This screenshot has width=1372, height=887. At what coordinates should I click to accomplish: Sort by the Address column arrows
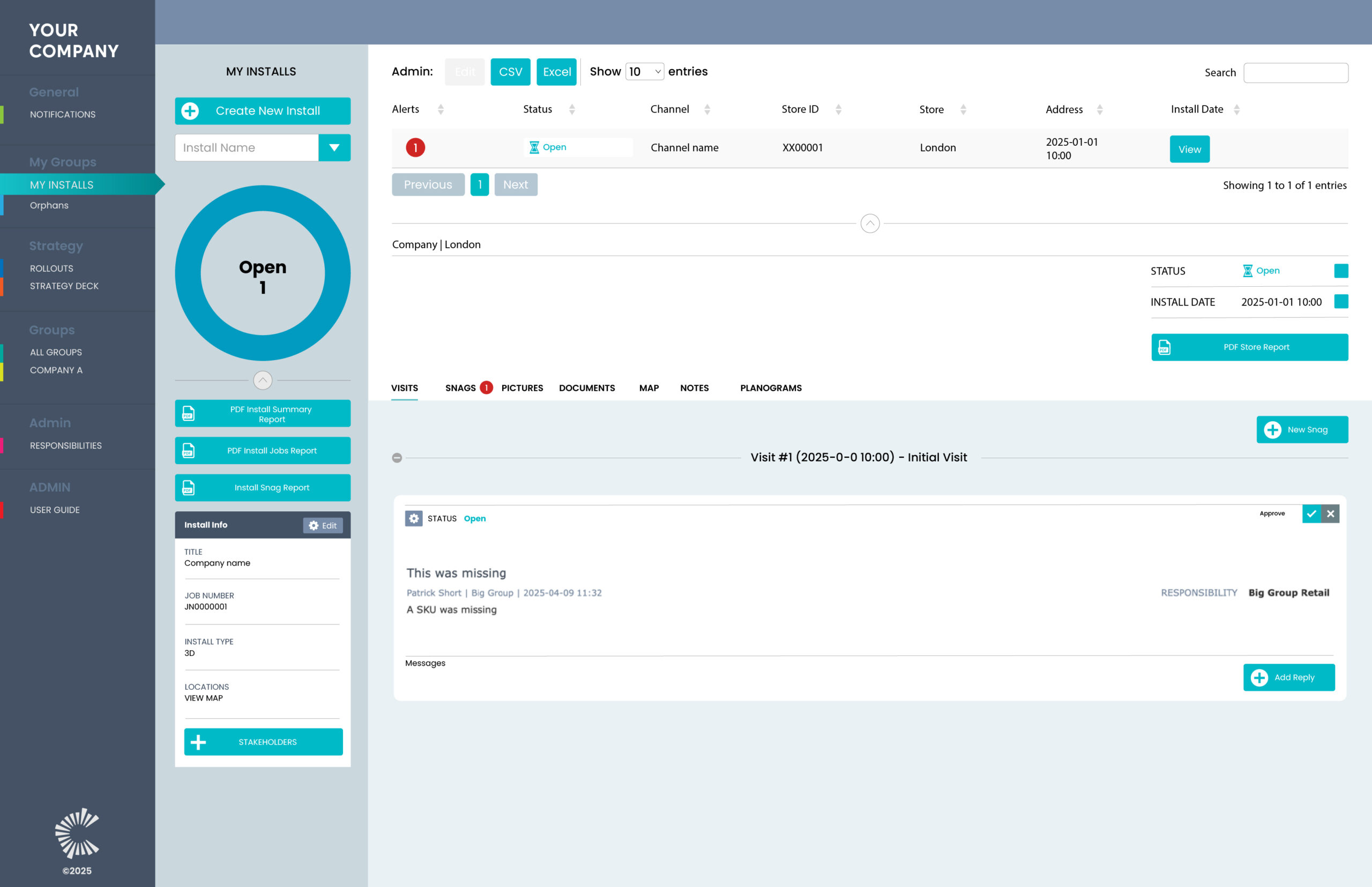(1100, 109)
